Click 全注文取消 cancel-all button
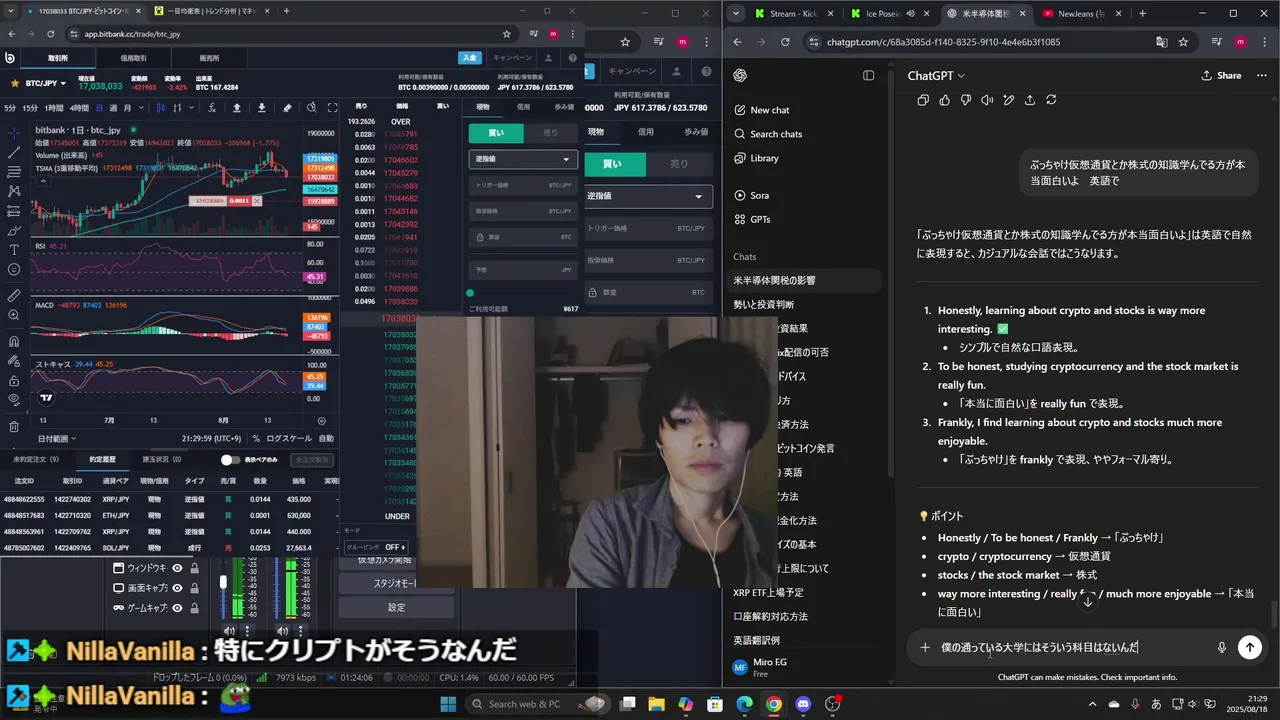The width and height of the screenshot is (1280, 720). point(312,459)
